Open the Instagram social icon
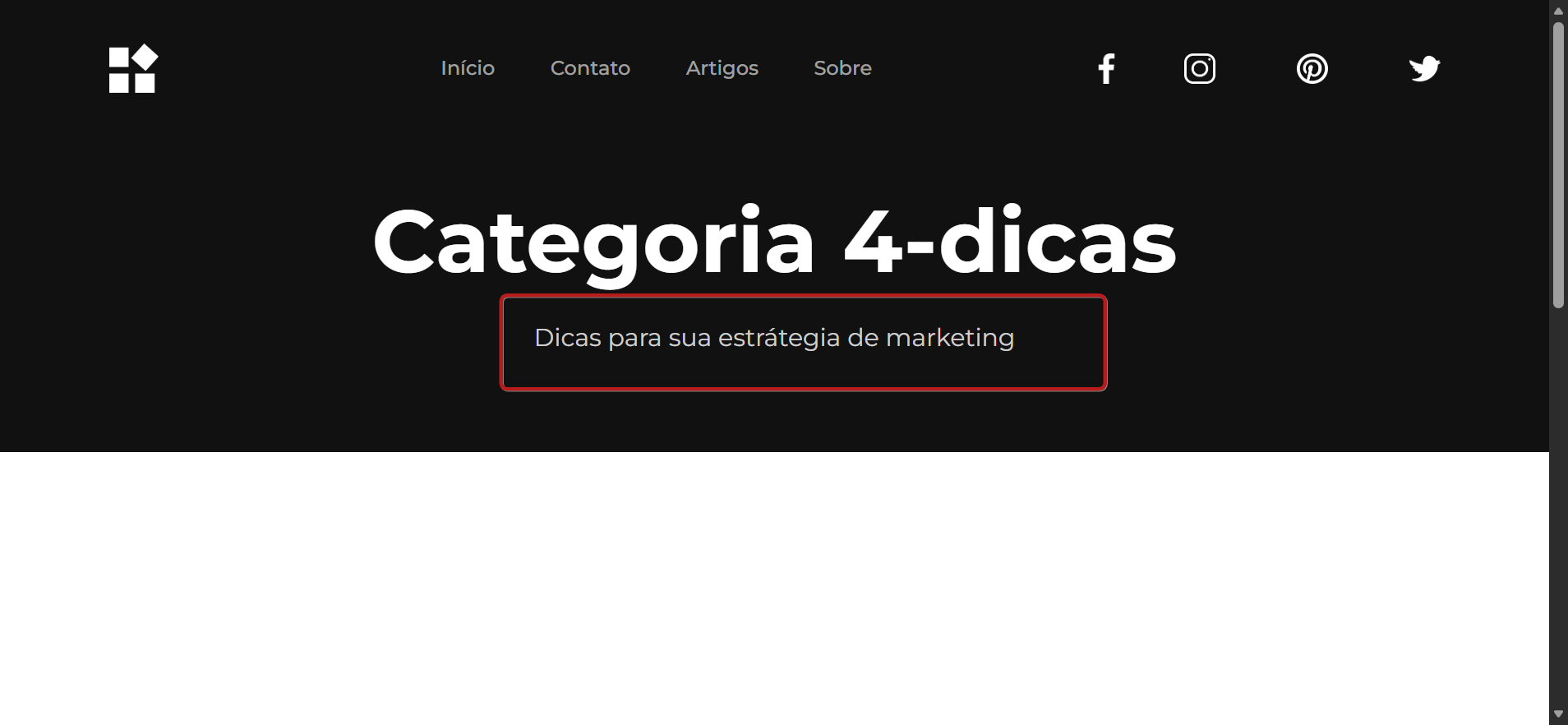1568x725 pixels. [x=1199, y=68]
